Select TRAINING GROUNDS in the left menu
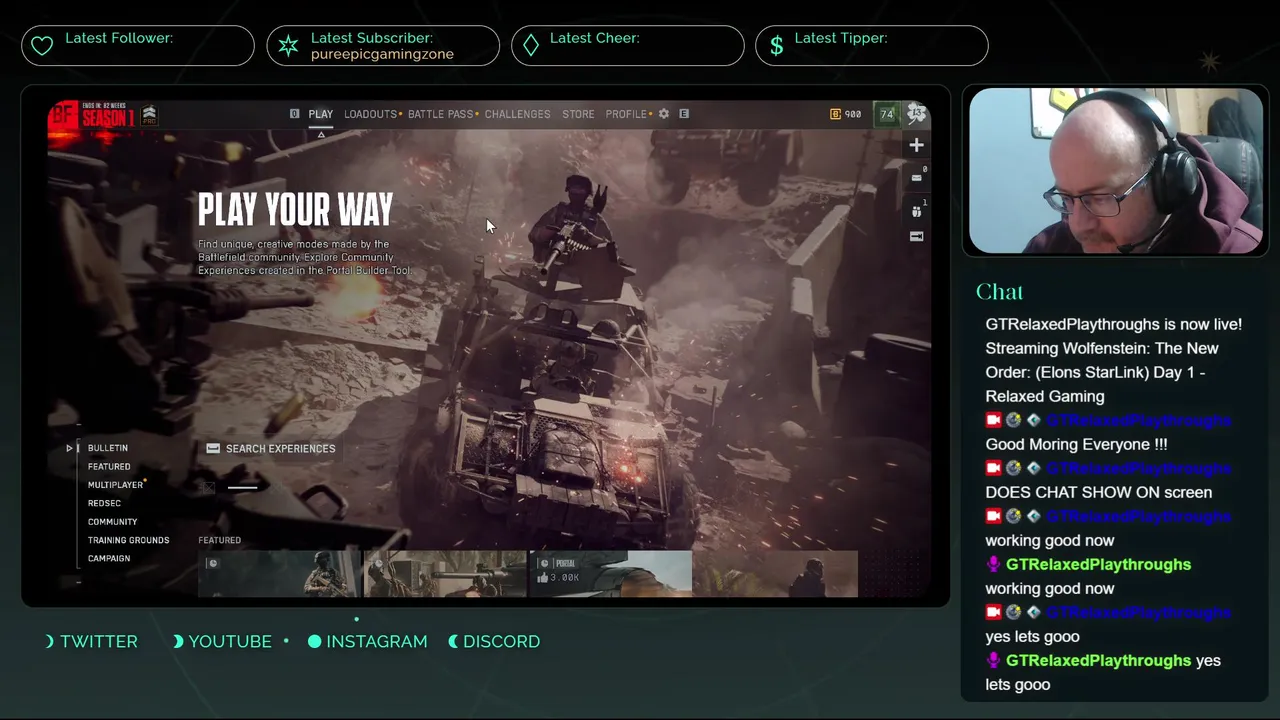Image resolution: width=1280 pixels, height=720 pixels. pyautogui.click(x=128, y=540)
